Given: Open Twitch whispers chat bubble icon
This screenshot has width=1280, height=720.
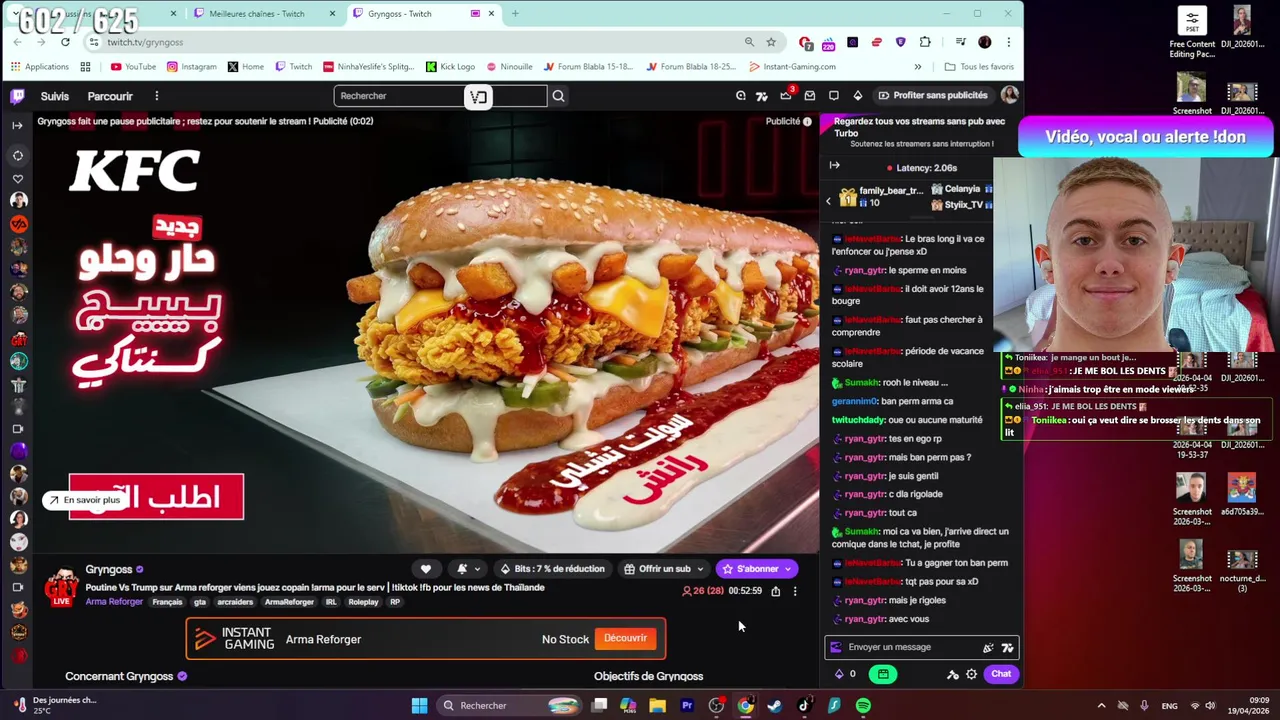Looking at the screenshot, I should coord(833,95).
